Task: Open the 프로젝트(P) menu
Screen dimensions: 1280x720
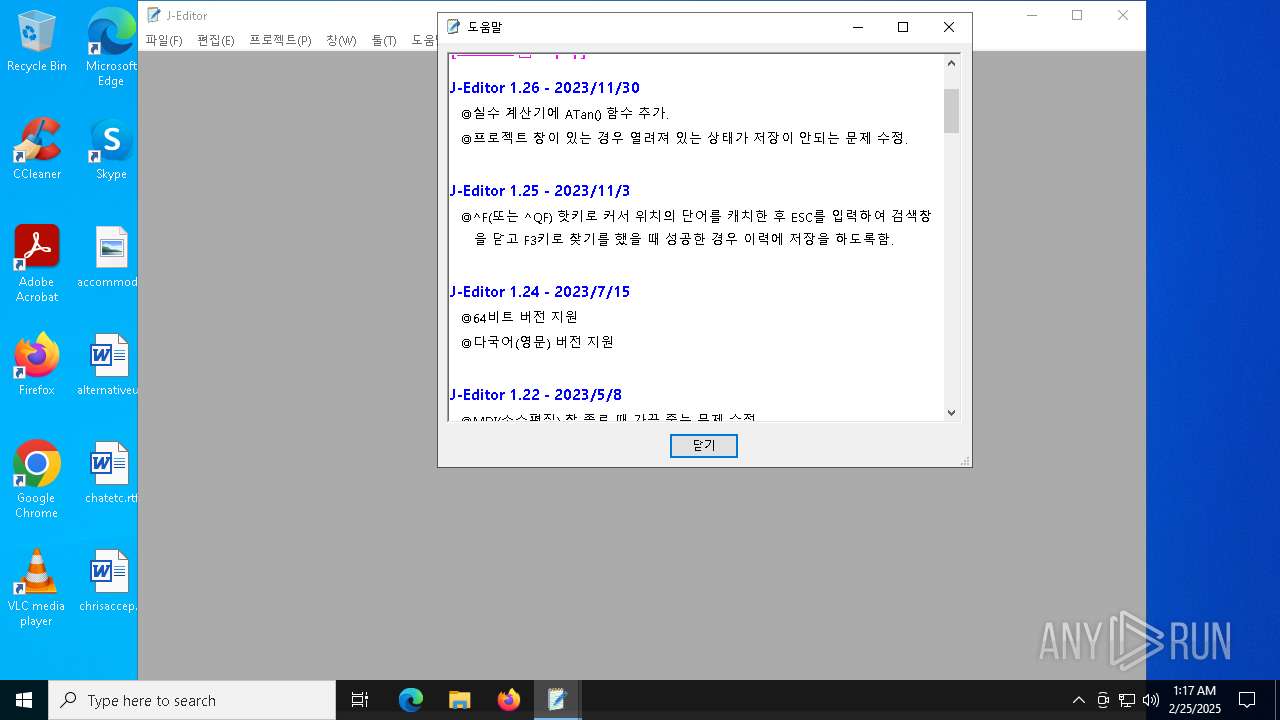Action: pos(280,41)
